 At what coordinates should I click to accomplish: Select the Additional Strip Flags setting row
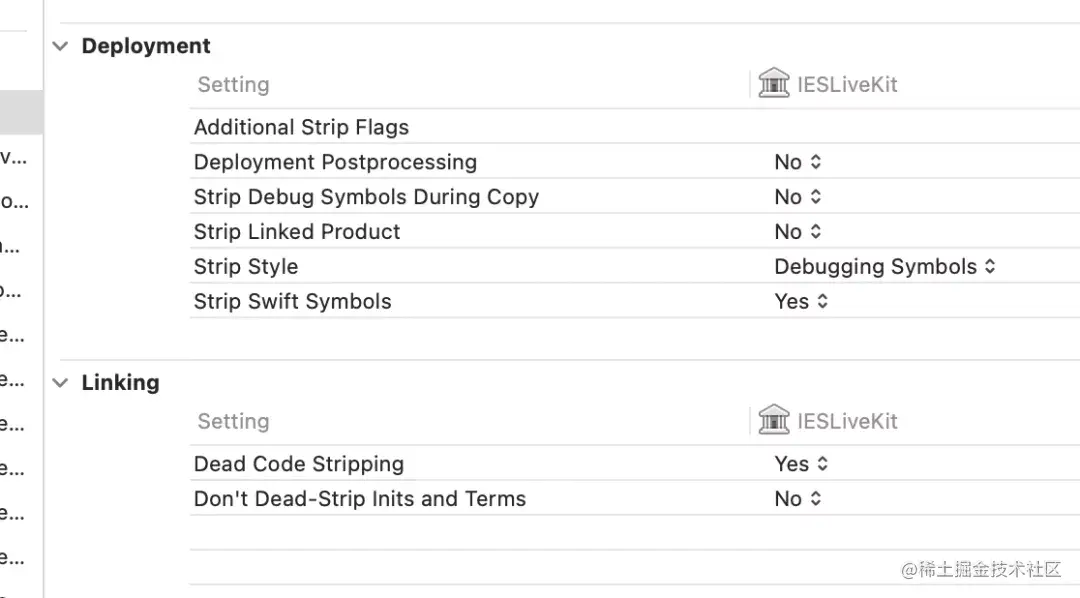[x=634, y=127]
